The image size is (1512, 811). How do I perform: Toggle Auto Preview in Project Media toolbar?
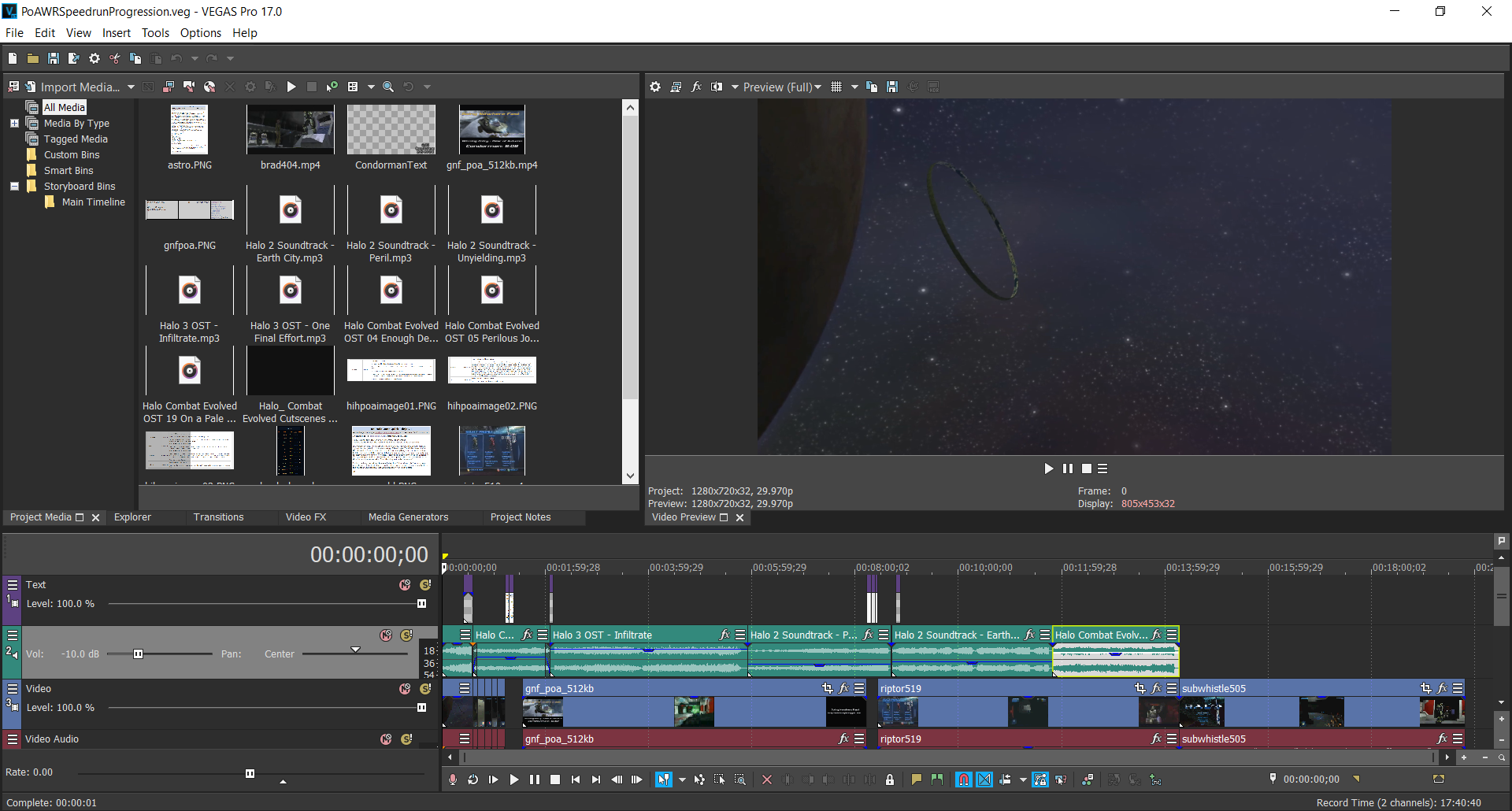(332, 87)
